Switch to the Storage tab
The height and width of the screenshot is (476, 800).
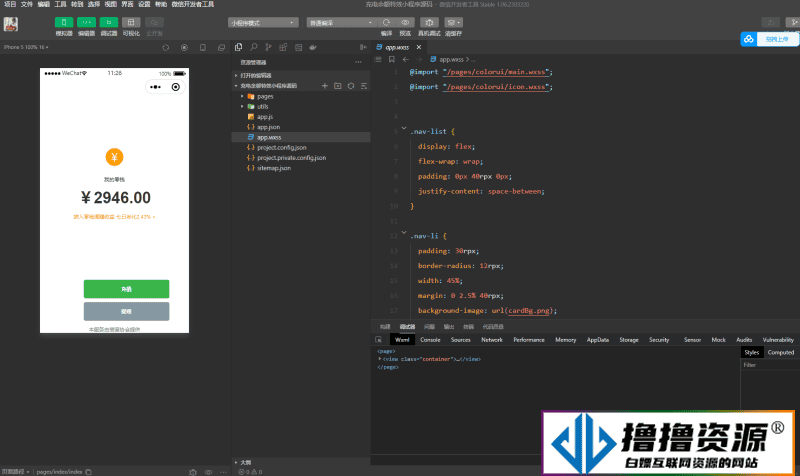click(x=629, y=339)
